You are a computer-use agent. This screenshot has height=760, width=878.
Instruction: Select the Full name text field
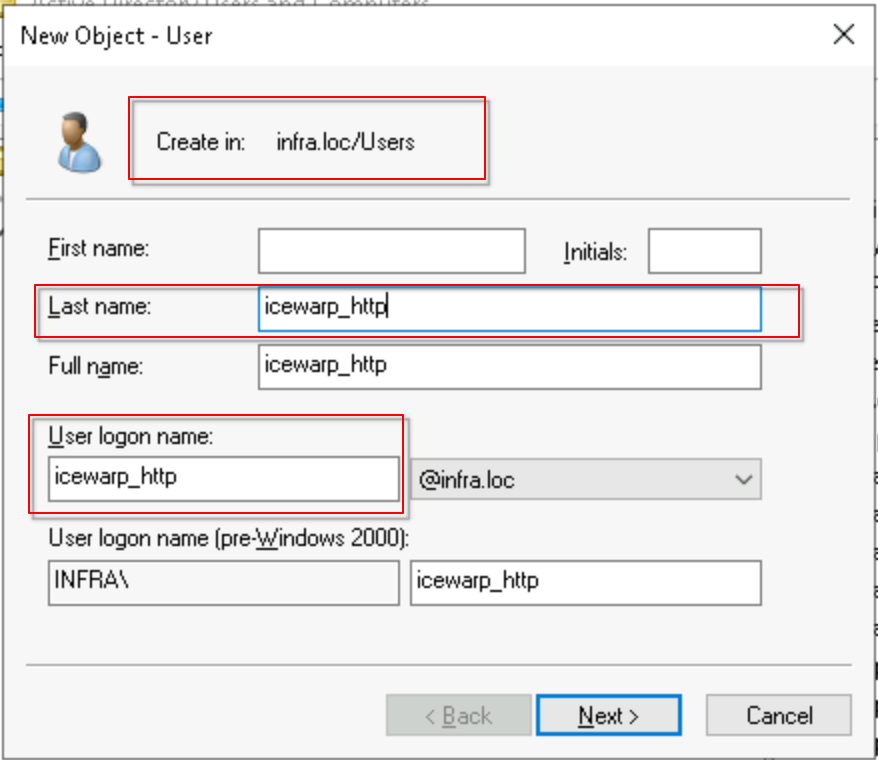pyautogui.click(x=509, y=366)
